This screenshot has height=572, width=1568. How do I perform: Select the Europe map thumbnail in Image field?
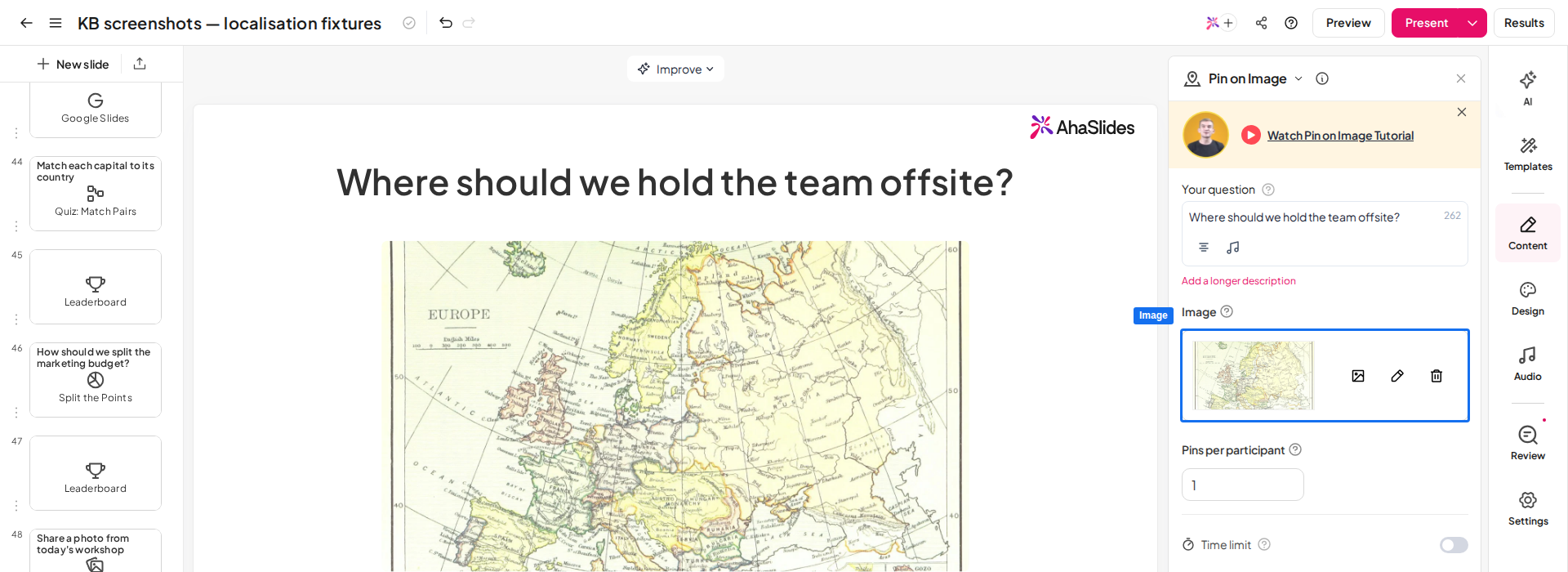pyautogui.click(x=1254, y=375)
